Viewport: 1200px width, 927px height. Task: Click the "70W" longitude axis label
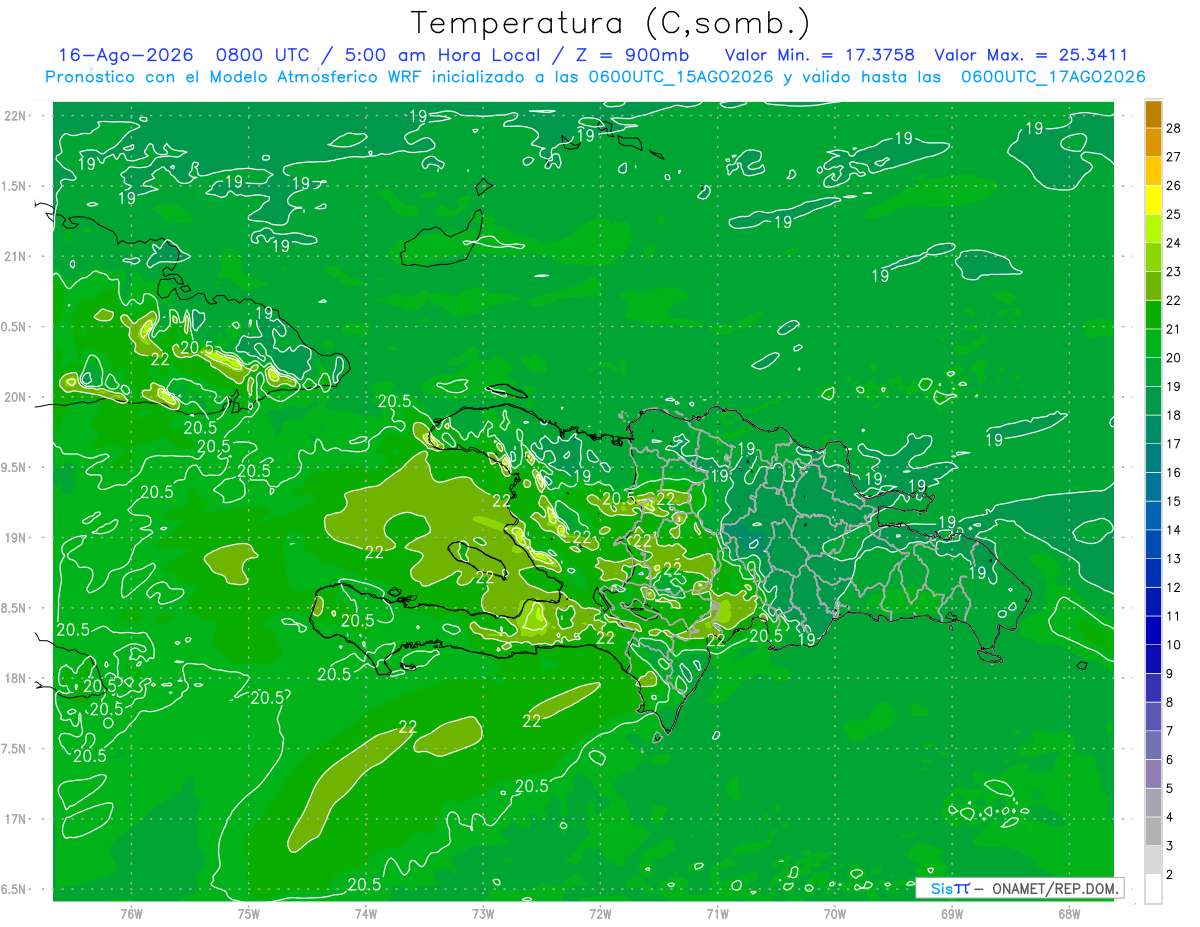pos(835,914)
